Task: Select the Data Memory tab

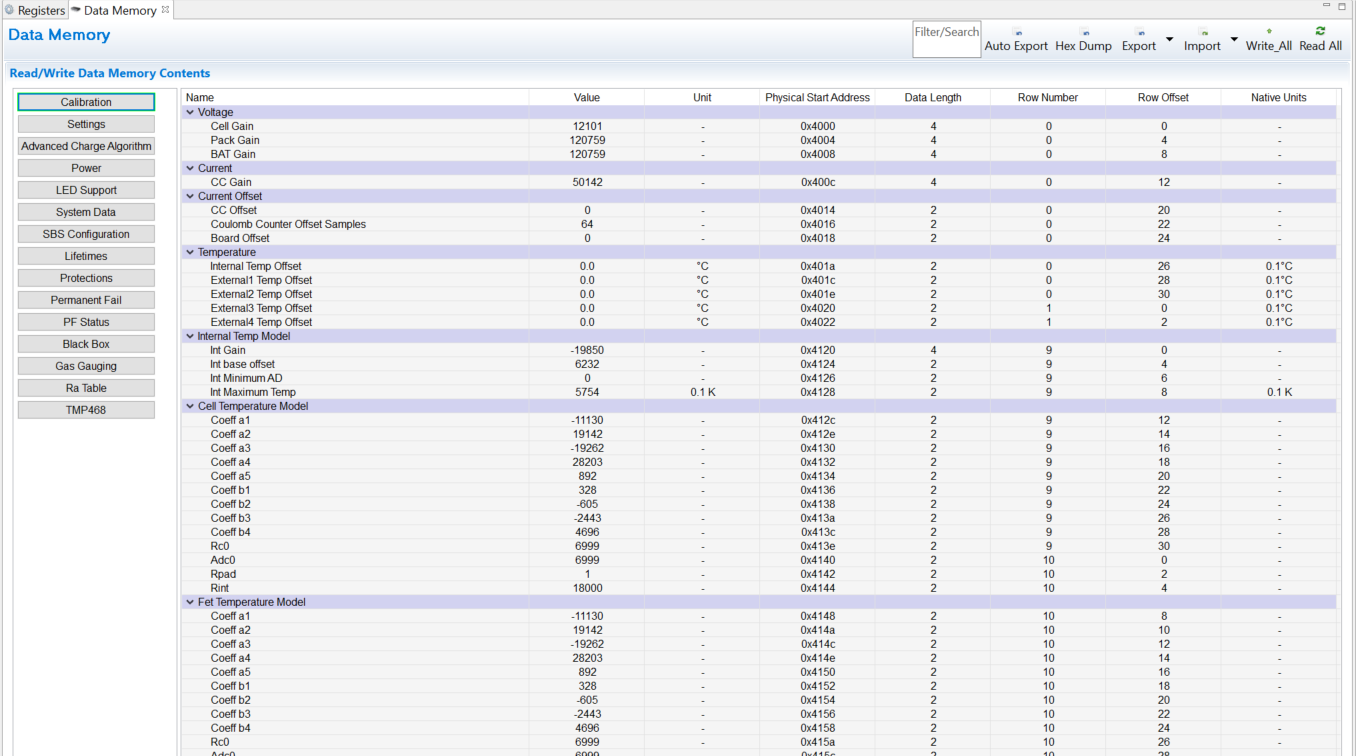Action: point(119,10)
